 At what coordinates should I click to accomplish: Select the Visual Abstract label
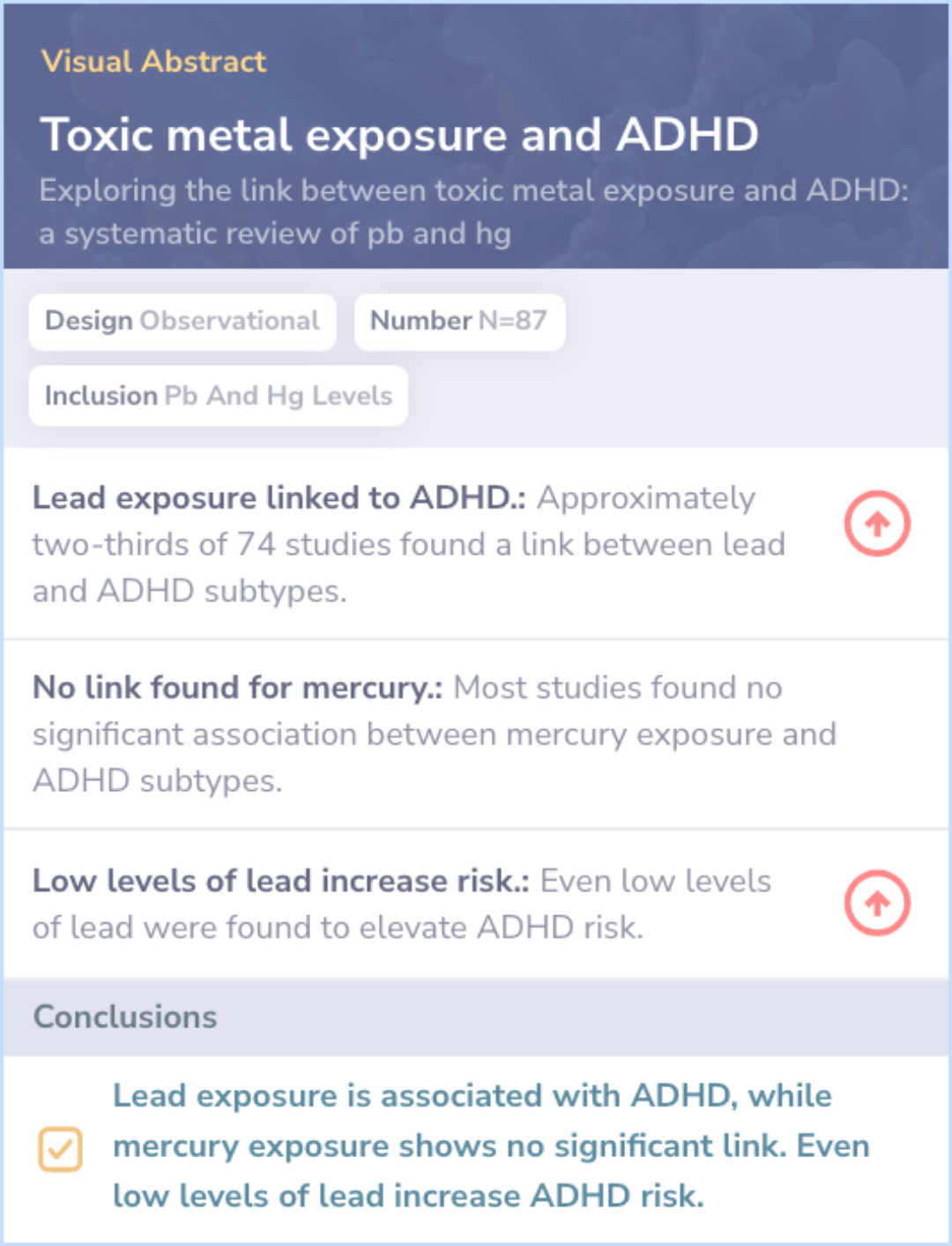(153, 62)
